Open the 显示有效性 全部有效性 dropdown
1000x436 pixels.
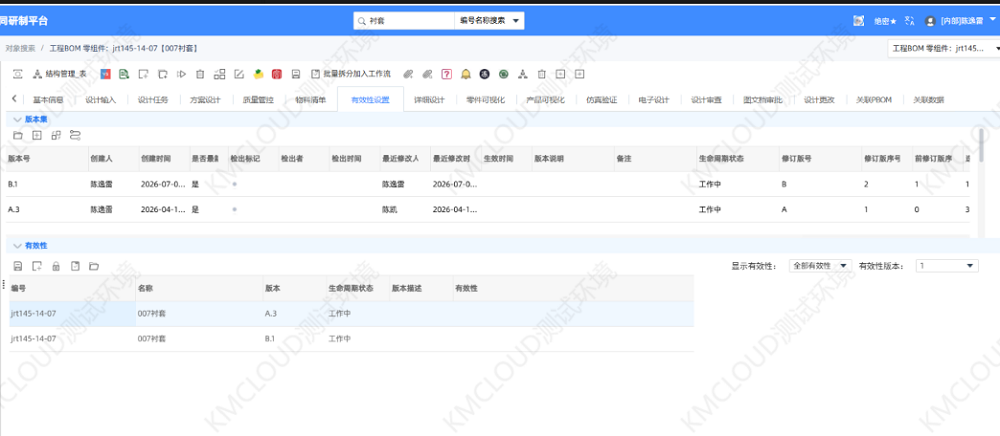820,266
